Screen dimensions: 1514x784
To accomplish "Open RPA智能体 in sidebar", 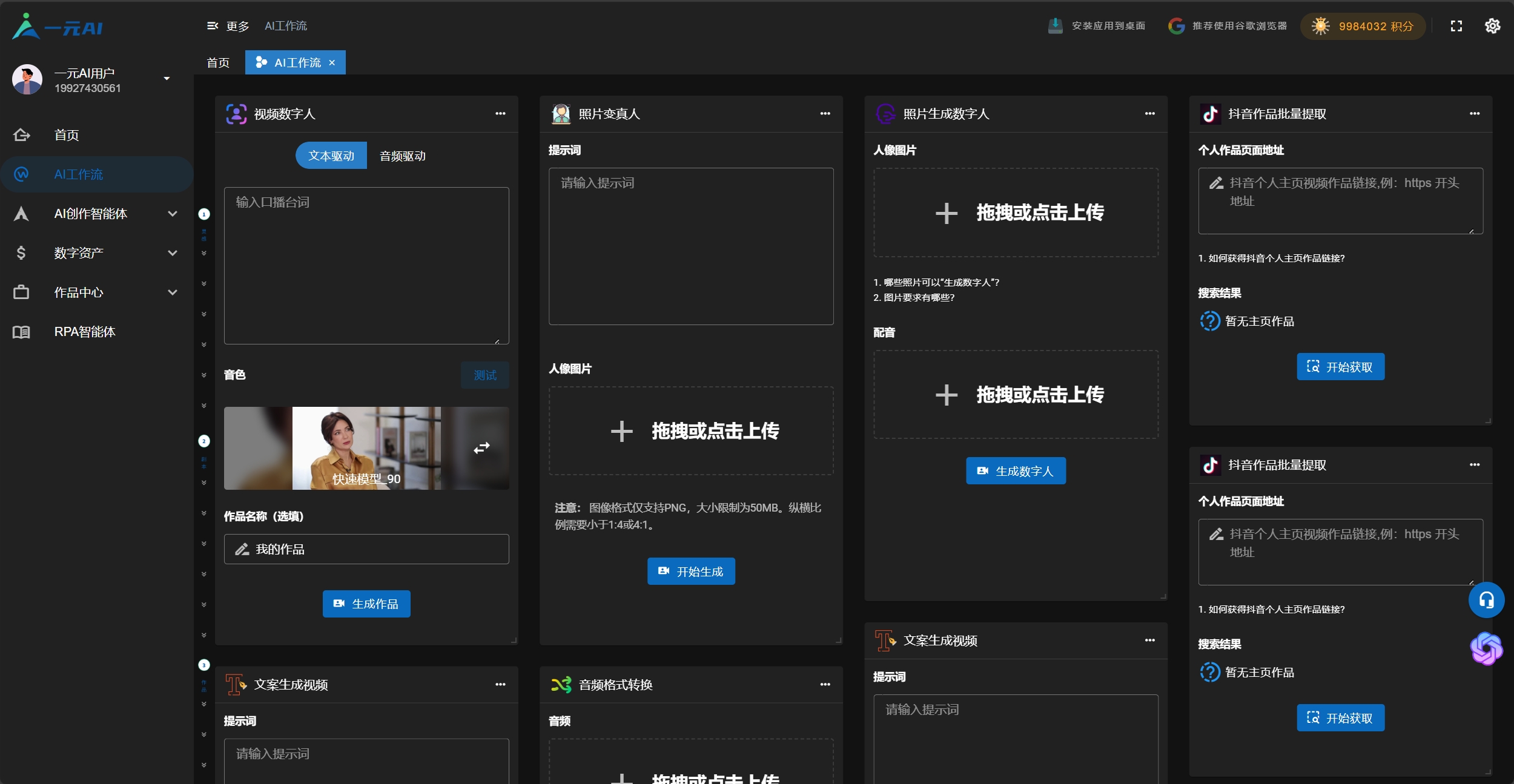I will pyautogui.click(x=85, y=332).
